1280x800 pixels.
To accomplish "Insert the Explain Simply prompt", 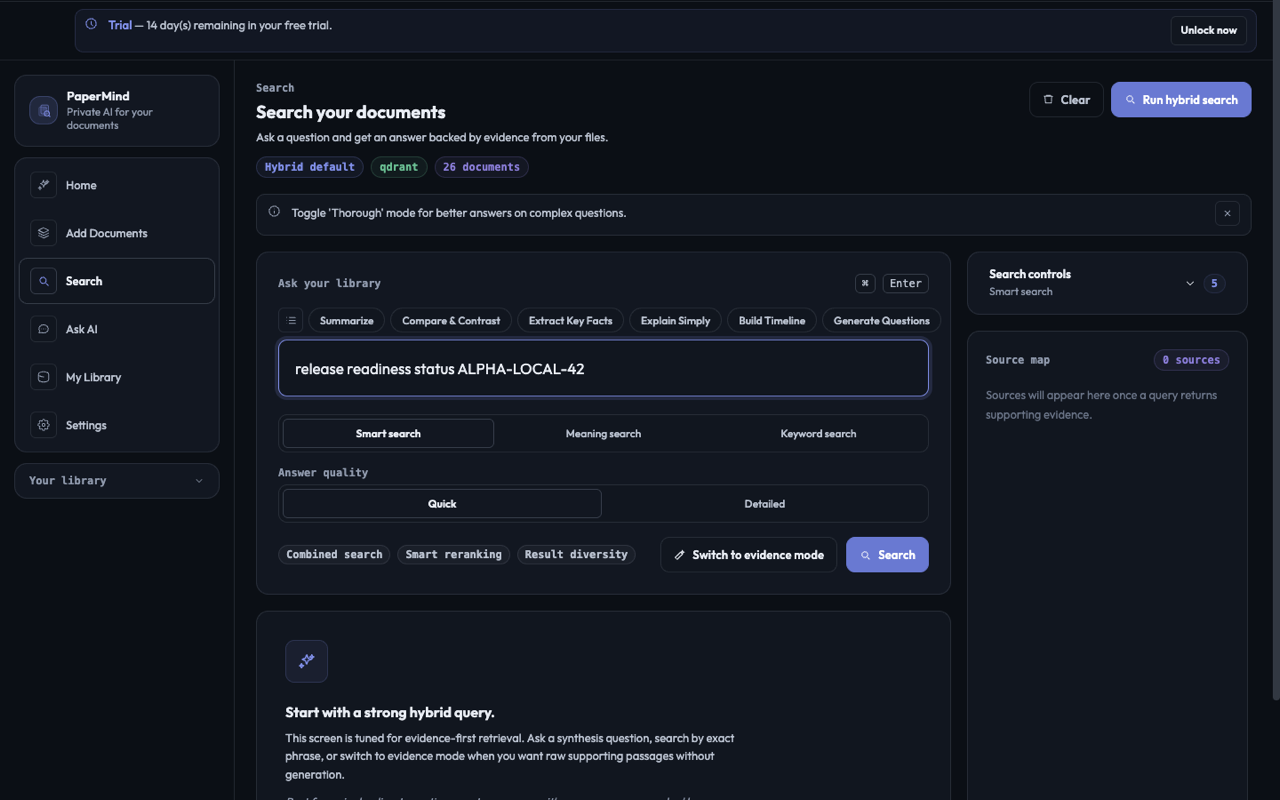I will (x=675, y=321).
